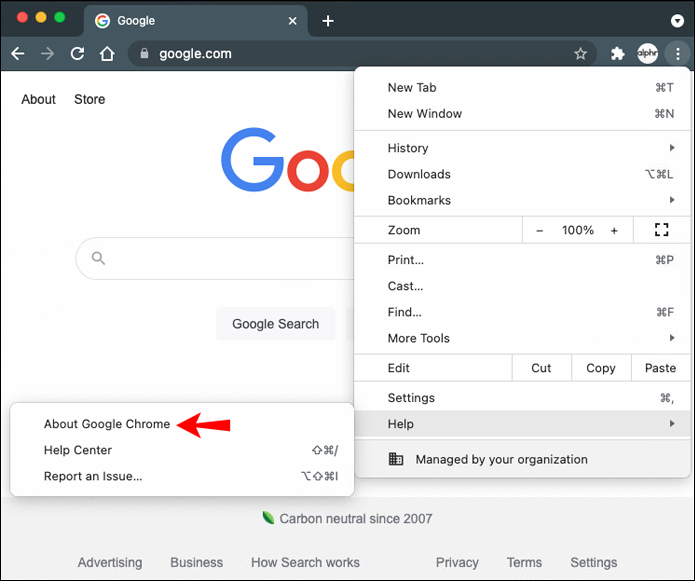Screen dimensions: 695x581
Task: Open the Store link
Action: [90, 99]
